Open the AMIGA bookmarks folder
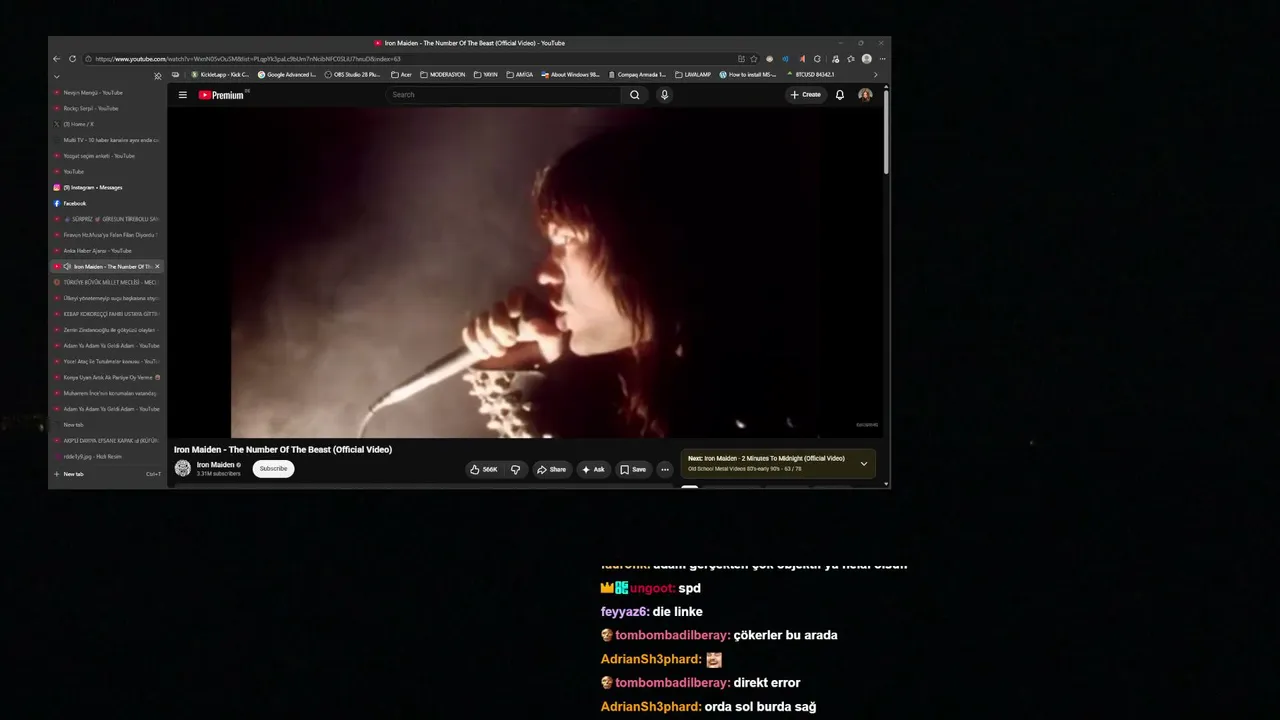This screenshot has height=720, width=1280. click(x=521, y=75)
